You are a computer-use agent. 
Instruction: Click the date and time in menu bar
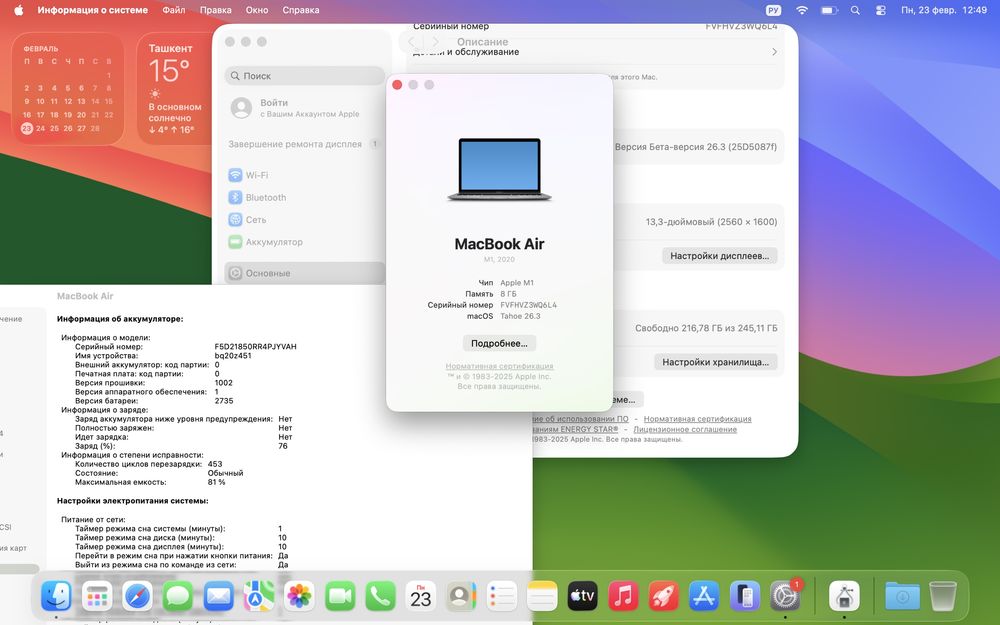coord(943,10)
